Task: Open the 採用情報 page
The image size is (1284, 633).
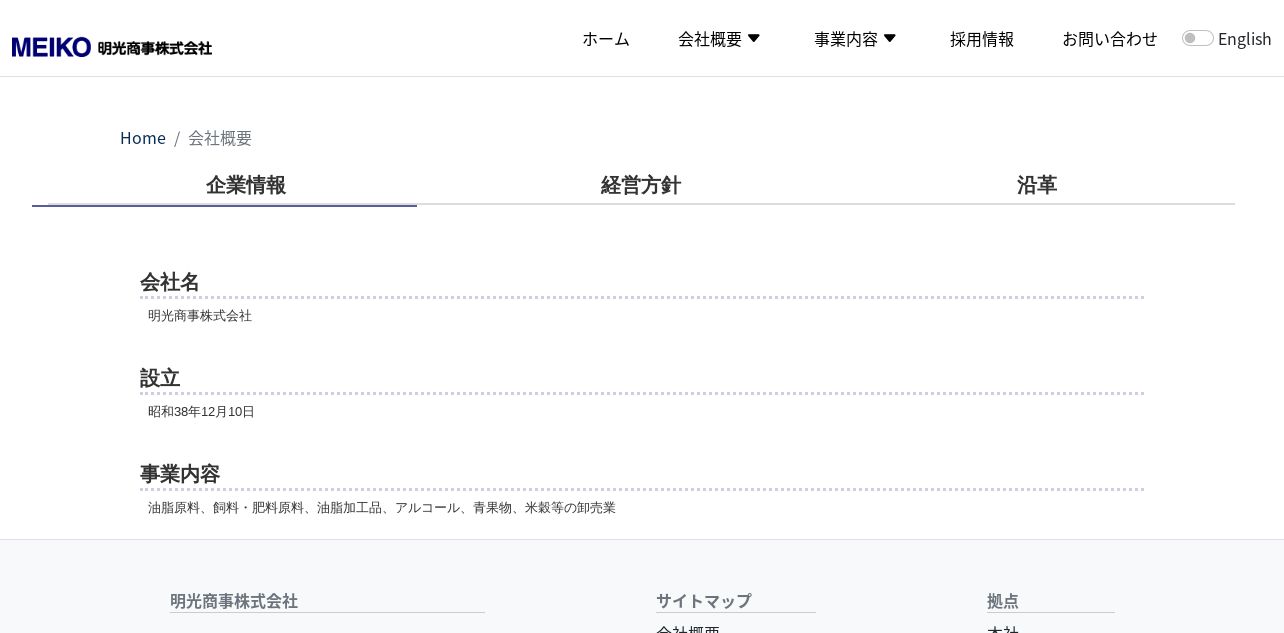Action: (982, 39)
